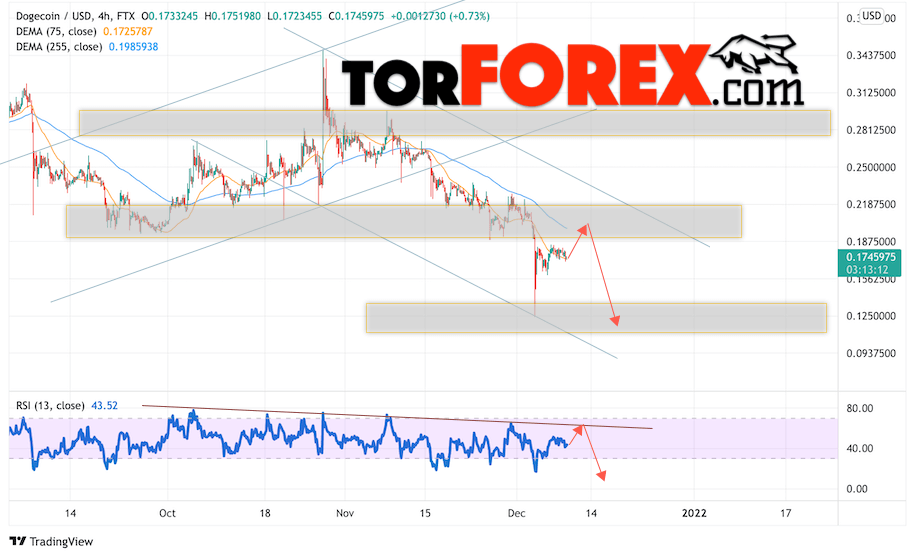Viewport: 915px width, 557px height.
Task: Click the DEMA 255 value 0.1985938
Action: tap(134, 47)
